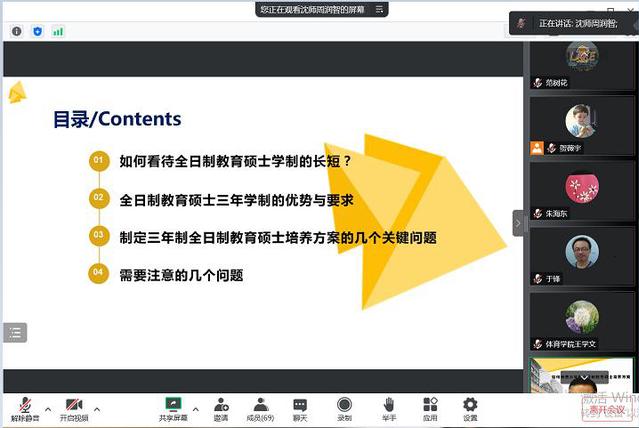Check the green network signal icon

tap(58, 31)
